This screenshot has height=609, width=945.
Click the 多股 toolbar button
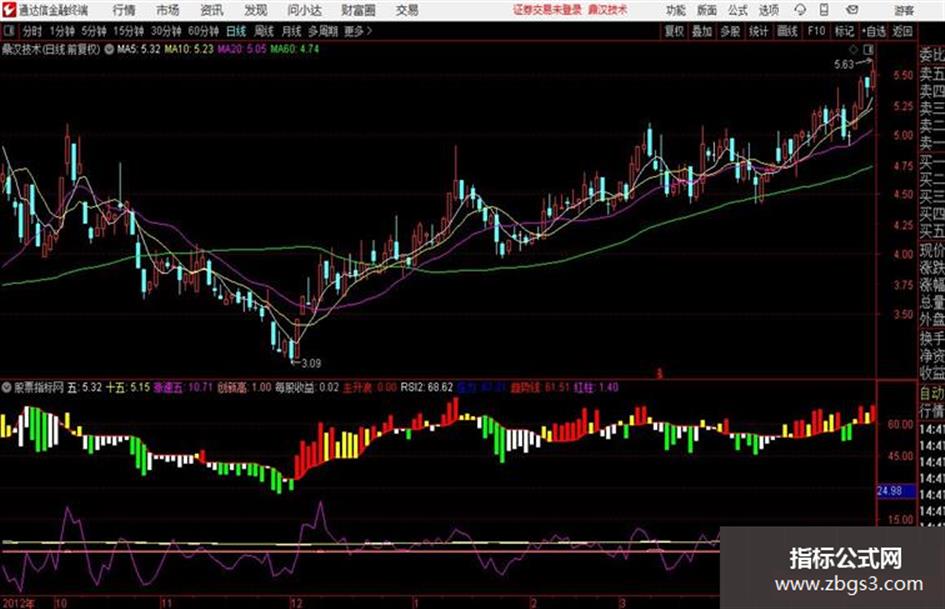(x=730, y=31)
